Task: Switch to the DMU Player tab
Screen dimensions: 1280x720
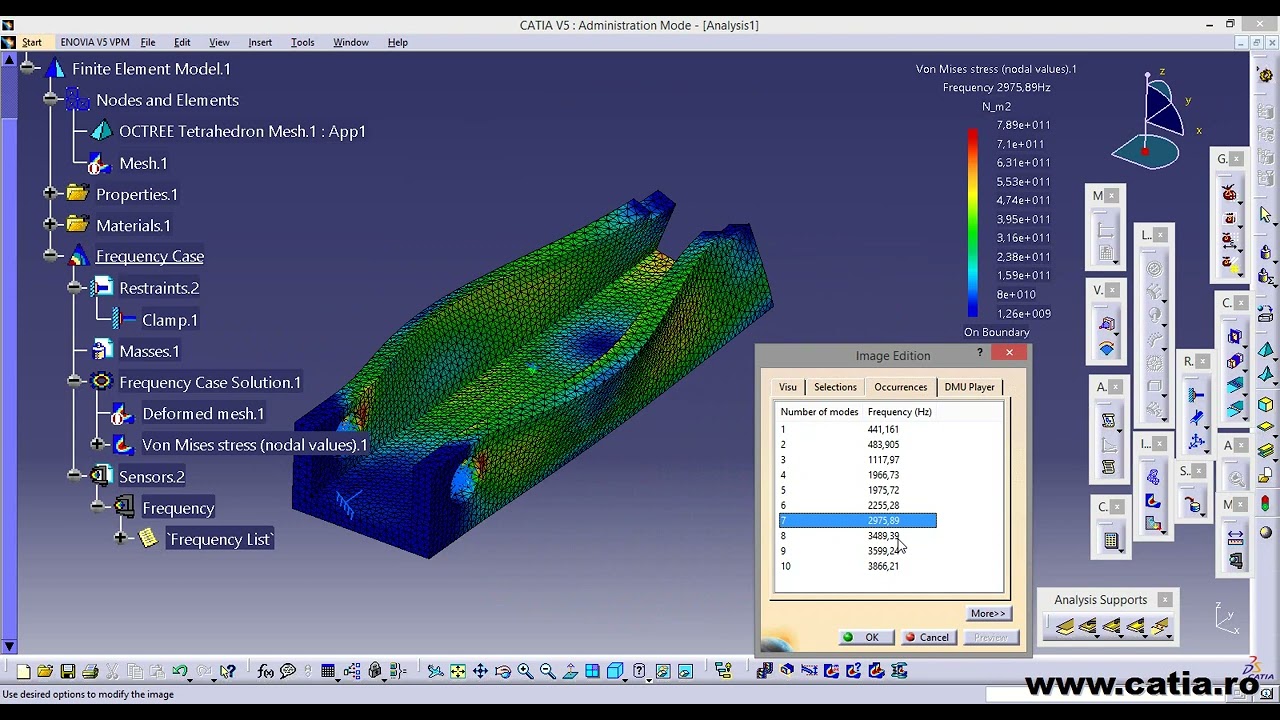Action: coord(969,387)
